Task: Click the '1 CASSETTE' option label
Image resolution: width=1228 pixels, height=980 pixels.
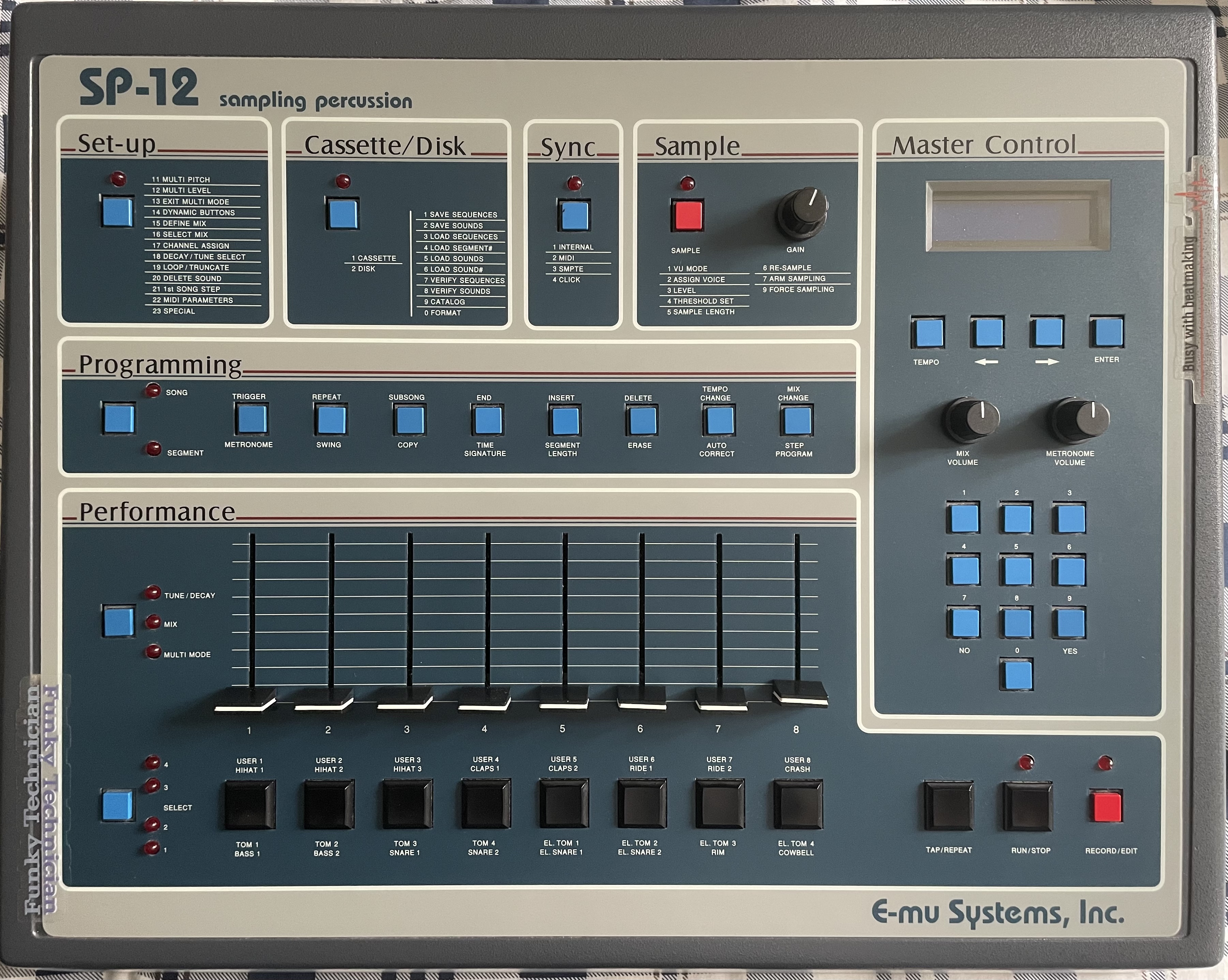Action: 374,258
